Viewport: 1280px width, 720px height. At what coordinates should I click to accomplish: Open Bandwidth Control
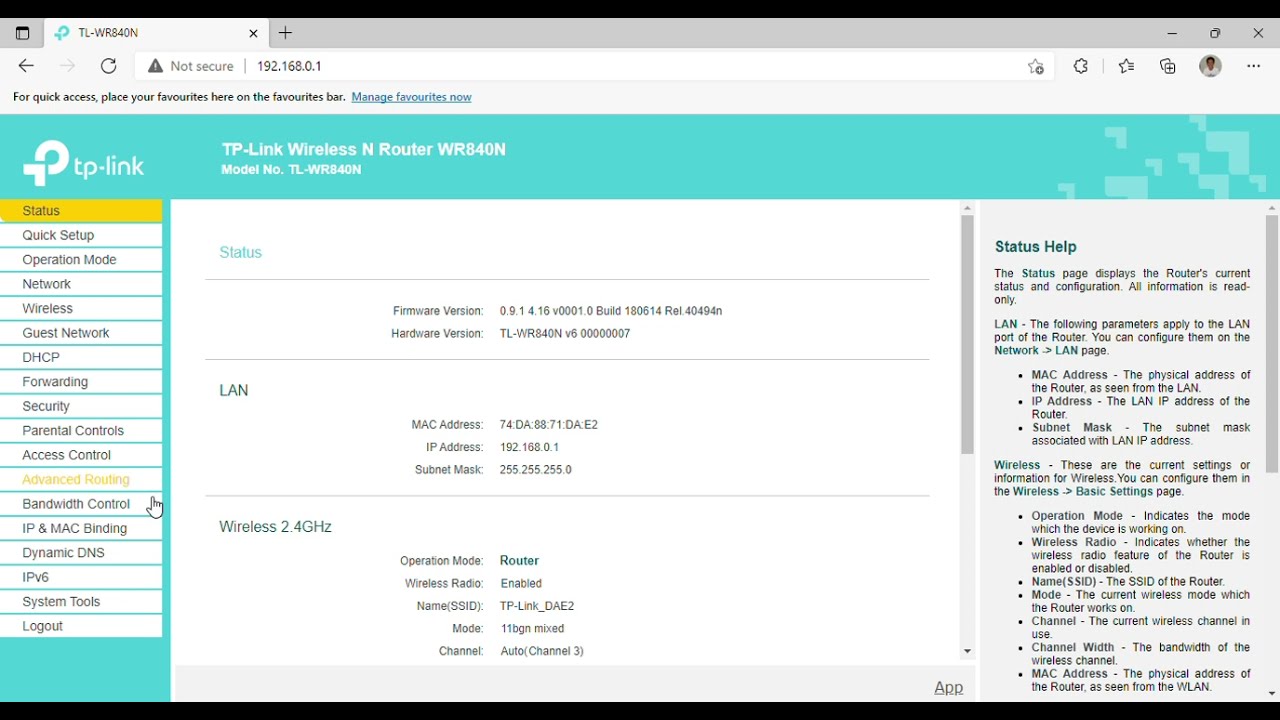point(82,505)
